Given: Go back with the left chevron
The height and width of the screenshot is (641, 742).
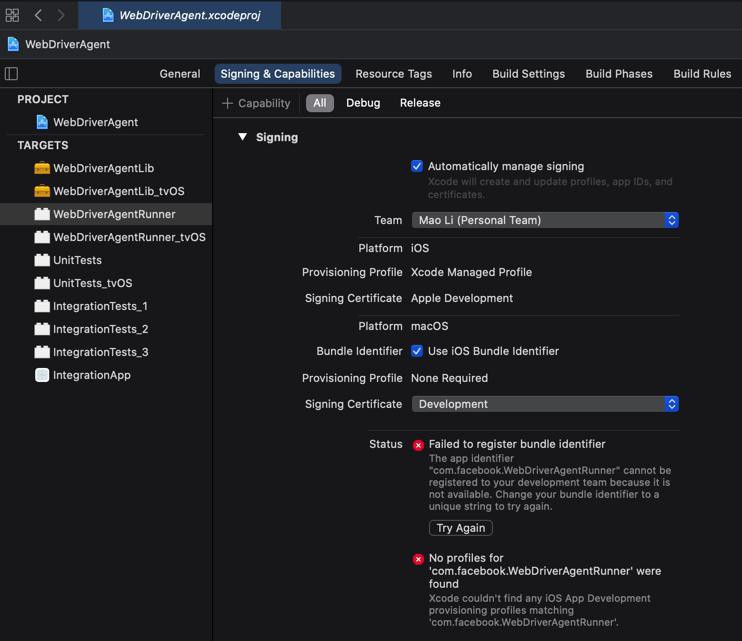Looking at the screenshot, I should coord(38,15).
